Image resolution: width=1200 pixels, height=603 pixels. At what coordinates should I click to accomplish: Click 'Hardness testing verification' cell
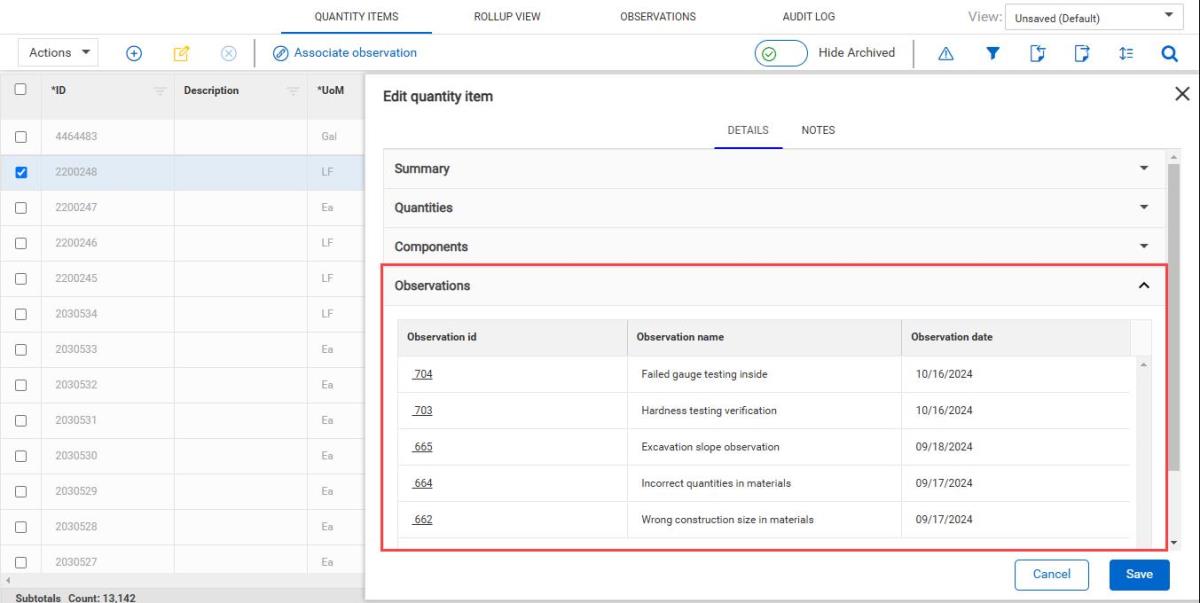tap(764, 411)
